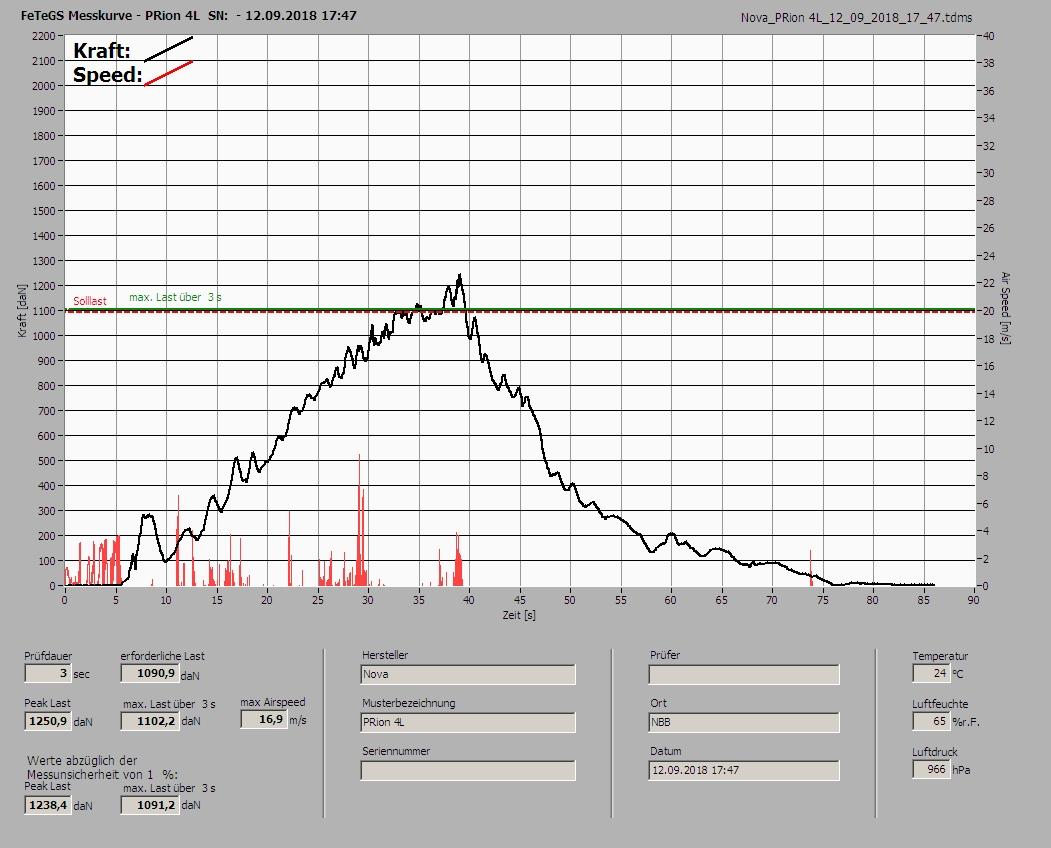The width and height of the screenshot is (1051, 848).
Task: Select the corrected Peak Last value 1238,4
Action: click(x=48, y=805)
